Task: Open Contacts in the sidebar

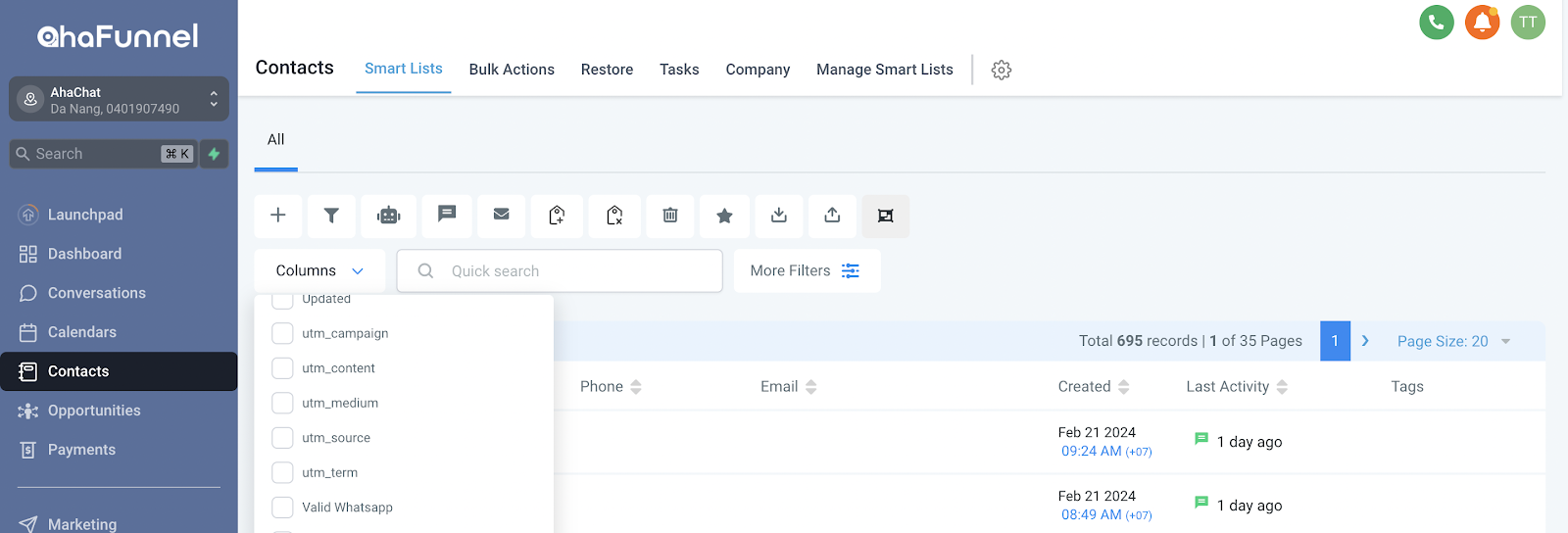Action: click(x=119, y=371)
